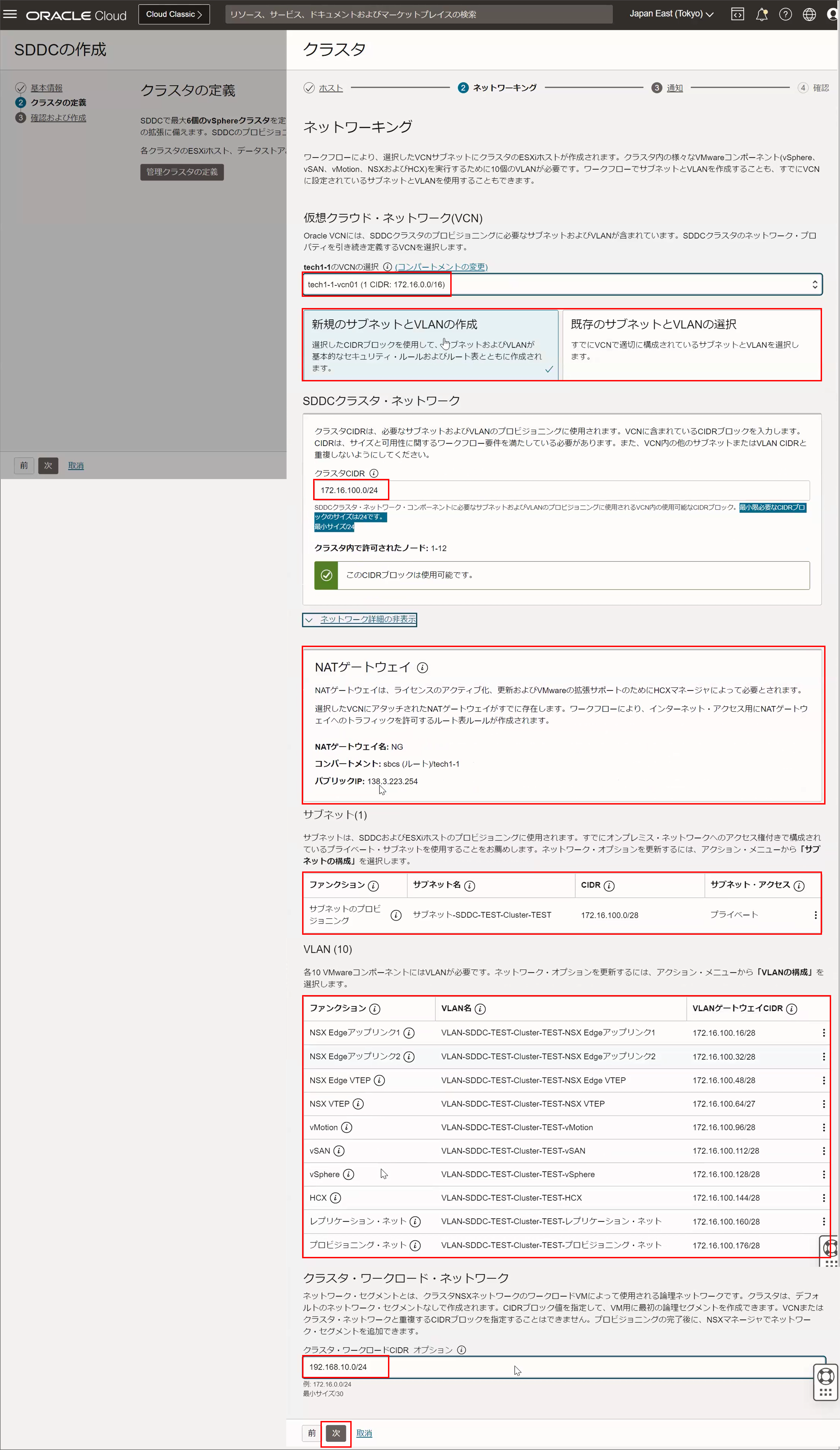Go to the ネットワーキング wizard step
Screen dimensions: 840x1450
click(505, 88)
